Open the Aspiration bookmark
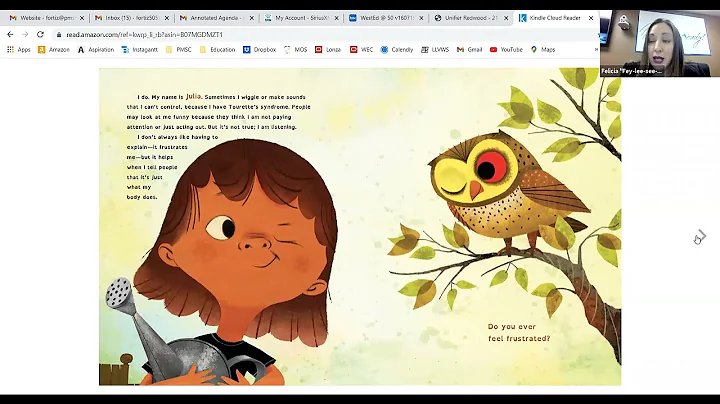 coord(96,50)
